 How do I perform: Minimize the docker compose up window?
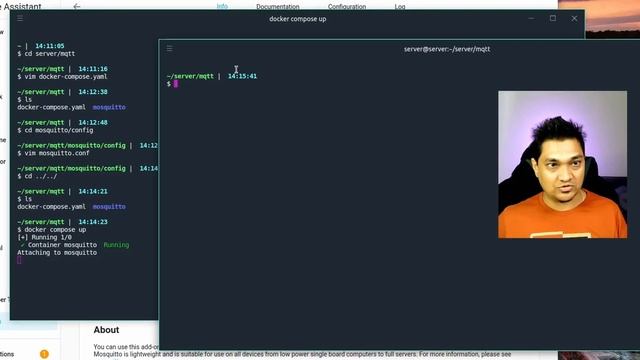531,18
